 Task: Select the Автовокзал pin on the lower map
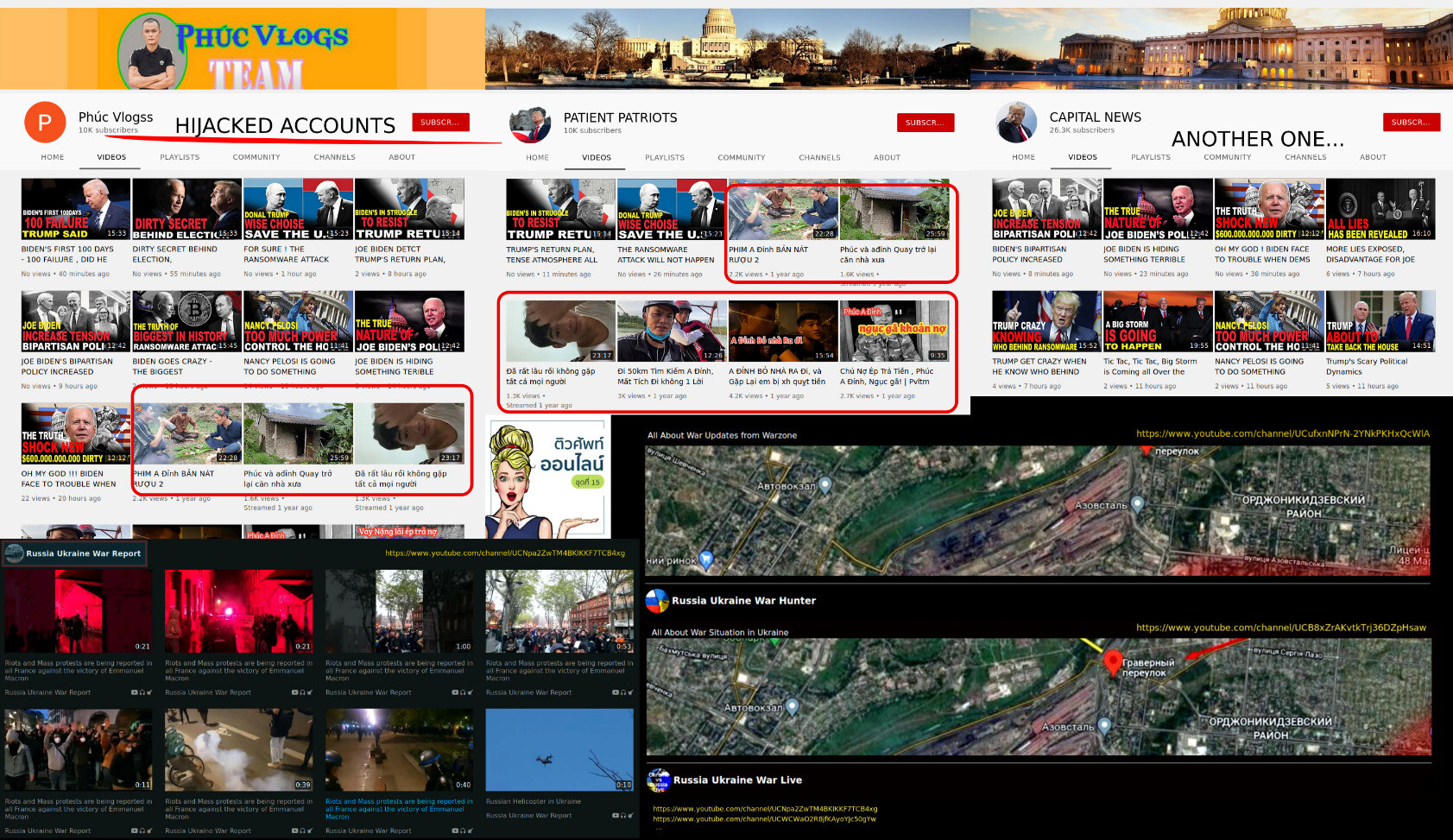(x=792, y=708)
